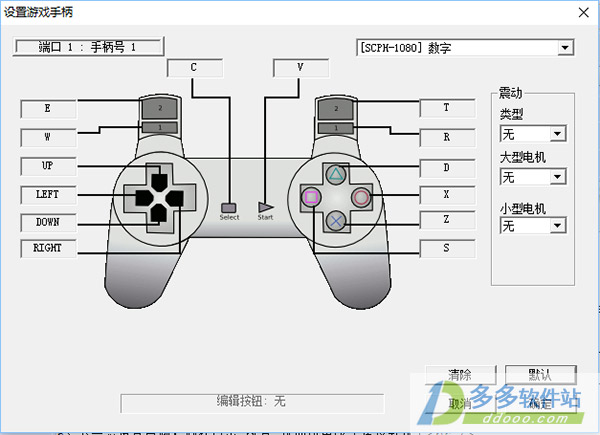Click left shoulder button 1 on controller
This screenshot has height=435, width=600.
pos(160,127)
